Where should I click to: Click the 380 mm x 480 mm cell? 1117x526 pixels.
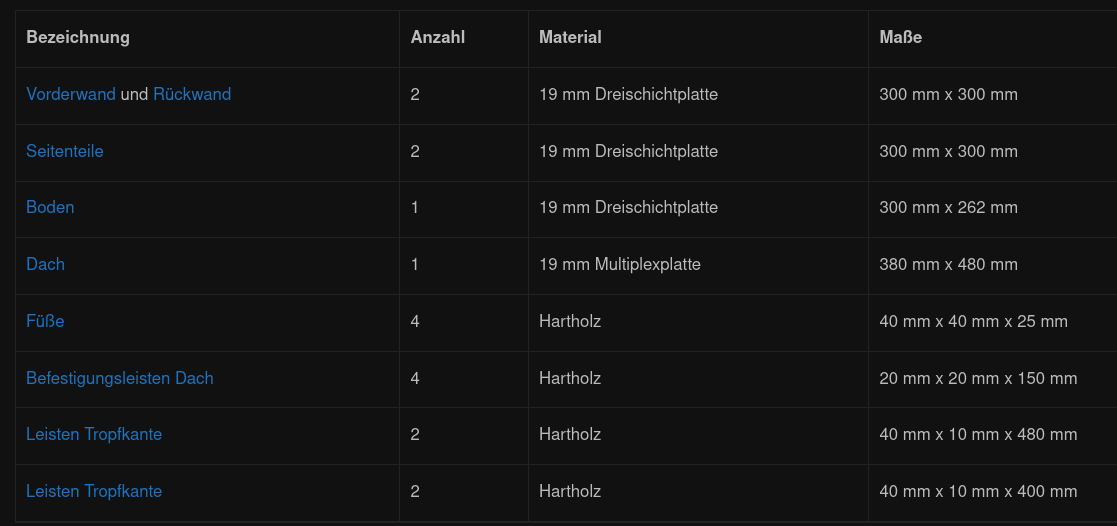[x=948, y=264]
